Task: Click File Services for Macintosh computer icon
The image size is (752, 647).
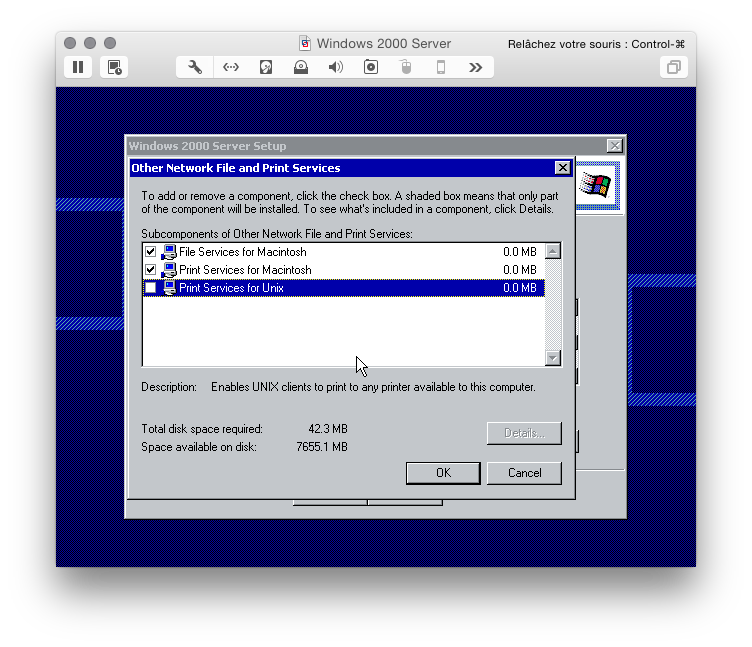Action: (169, 252)
